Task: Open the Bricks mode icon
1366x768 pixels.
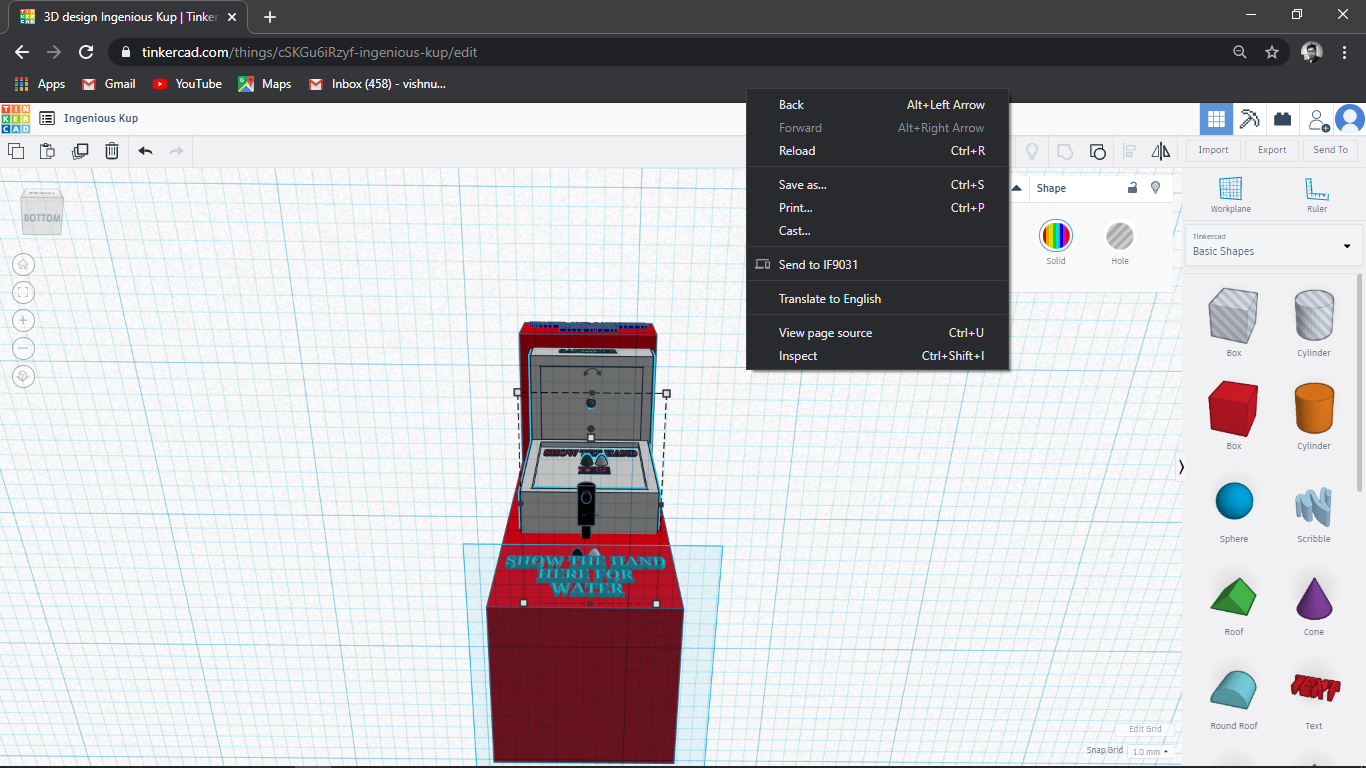Action: pos(1282,119)
